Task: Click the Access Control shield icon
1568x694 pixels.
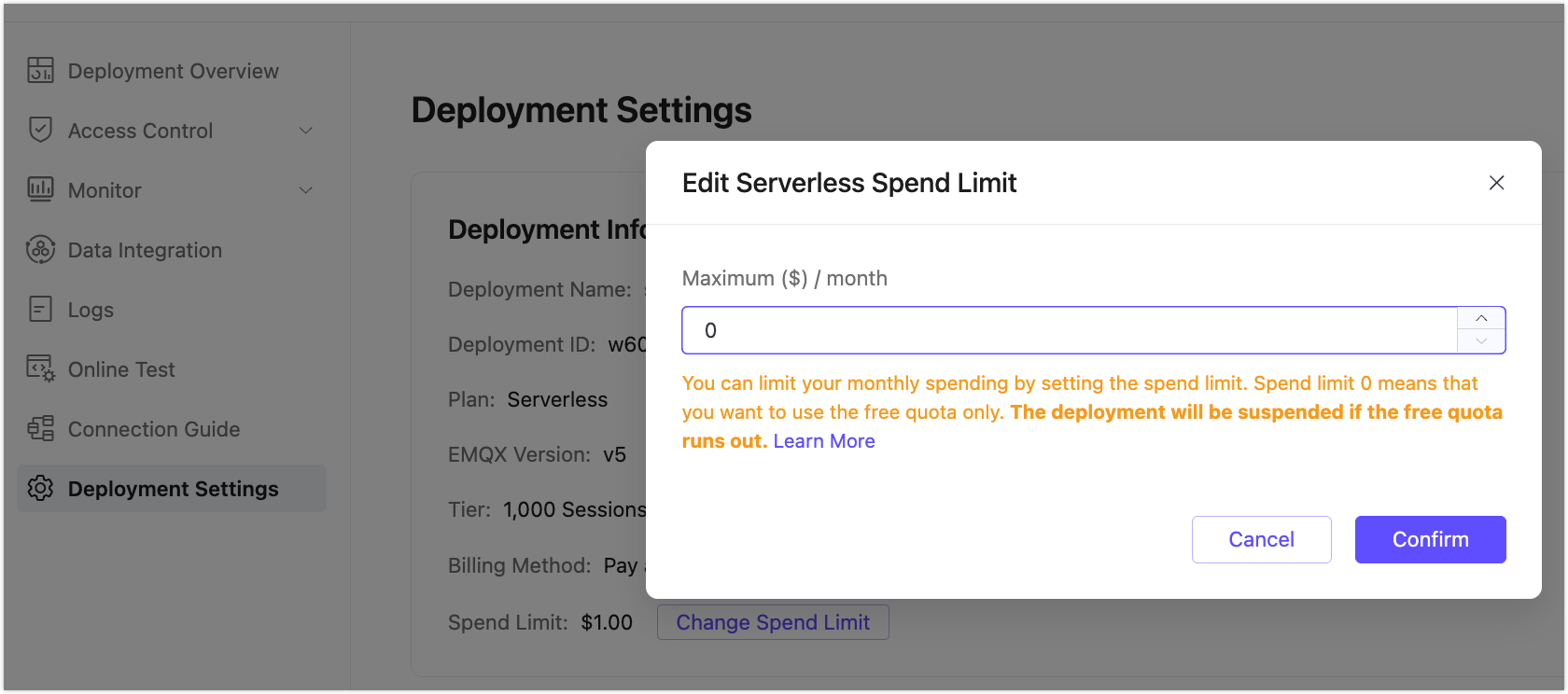Action: pos(40,131)
